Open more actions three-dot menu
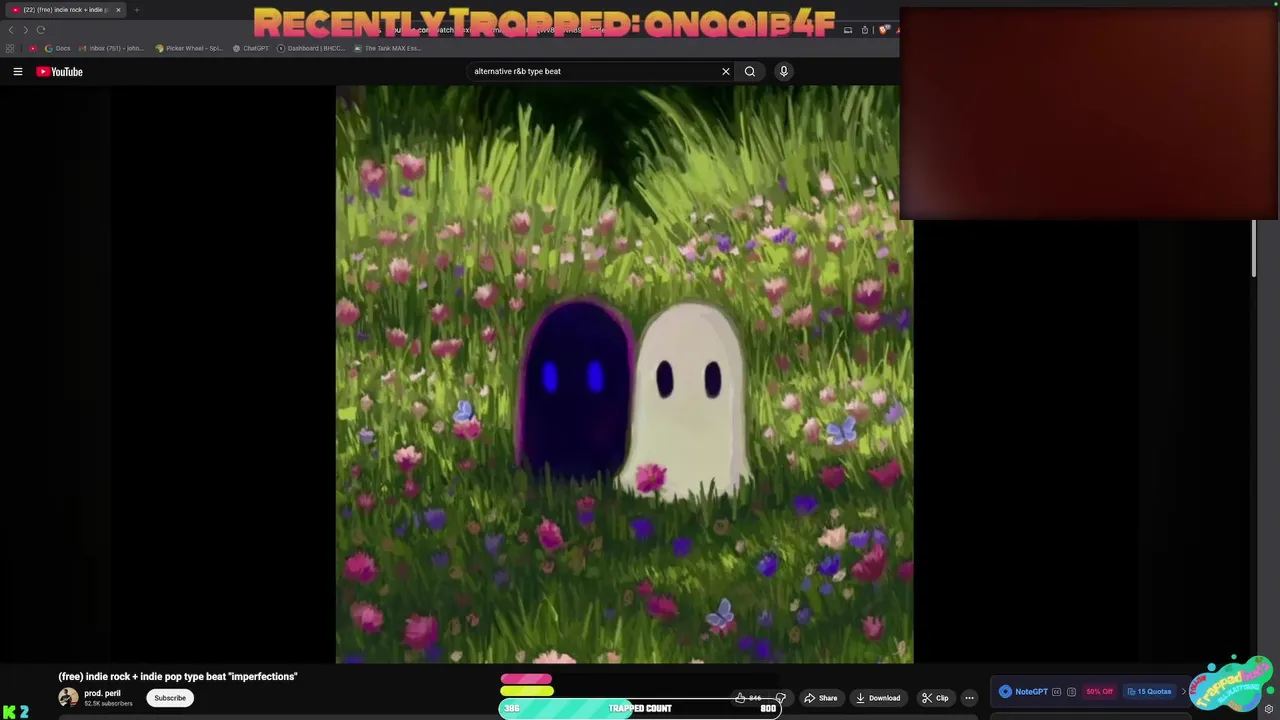 pos(969,698)
